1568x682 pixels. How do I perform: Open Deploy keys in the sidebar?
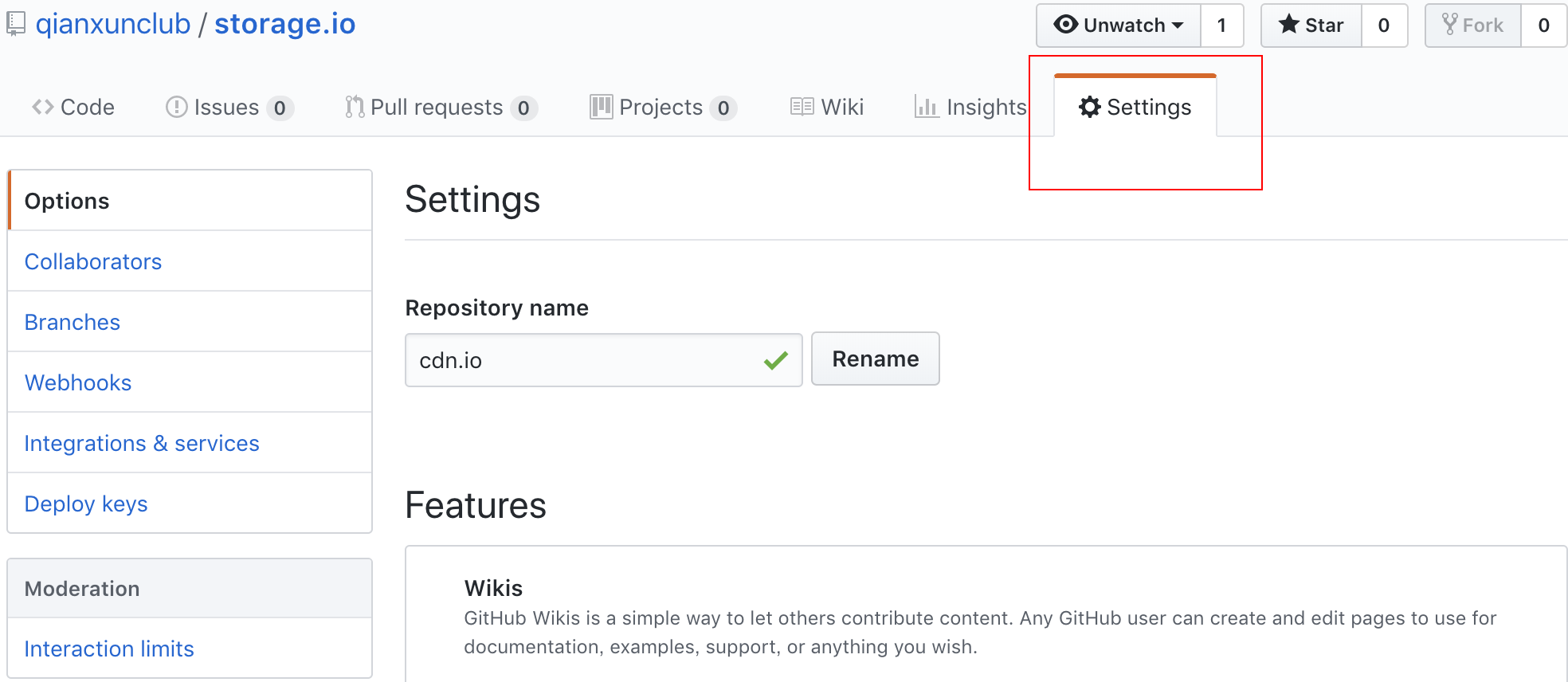click(86, 504)
